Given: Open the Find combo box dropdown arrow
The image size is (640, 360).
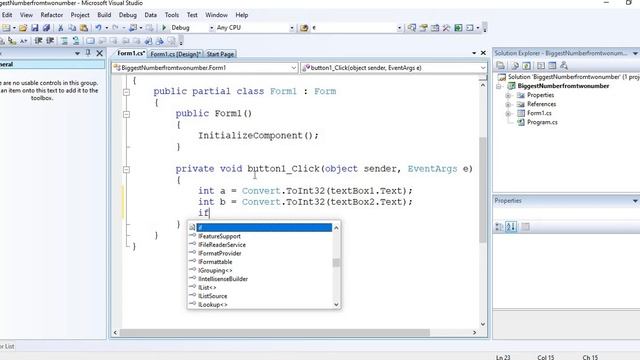Looking at the screenshot, I should 399,28.
